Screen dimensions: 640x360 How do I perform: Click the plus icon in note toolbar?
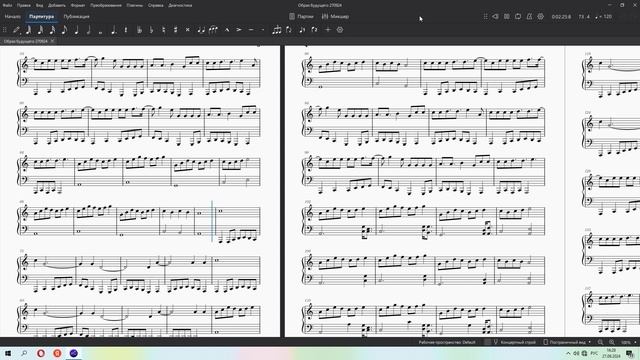[328, 29]
